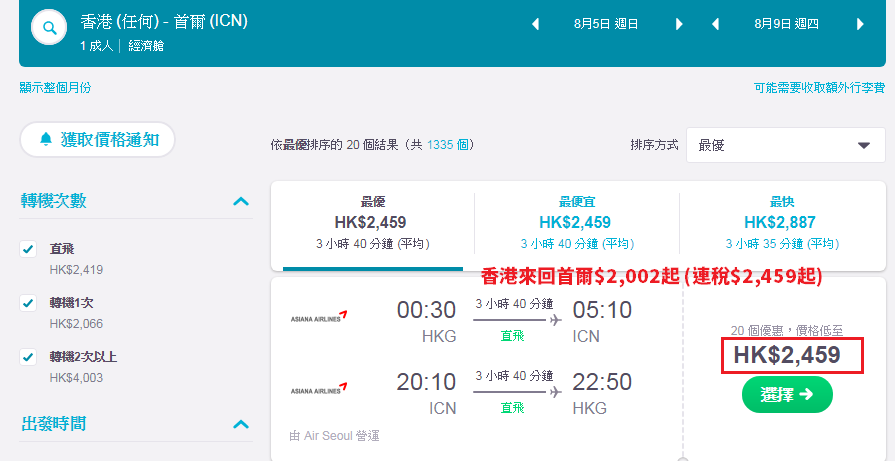Collapse the 轉機次數 filter section
The height and width of the screenshot is (461, 895).
coord(241,201)
